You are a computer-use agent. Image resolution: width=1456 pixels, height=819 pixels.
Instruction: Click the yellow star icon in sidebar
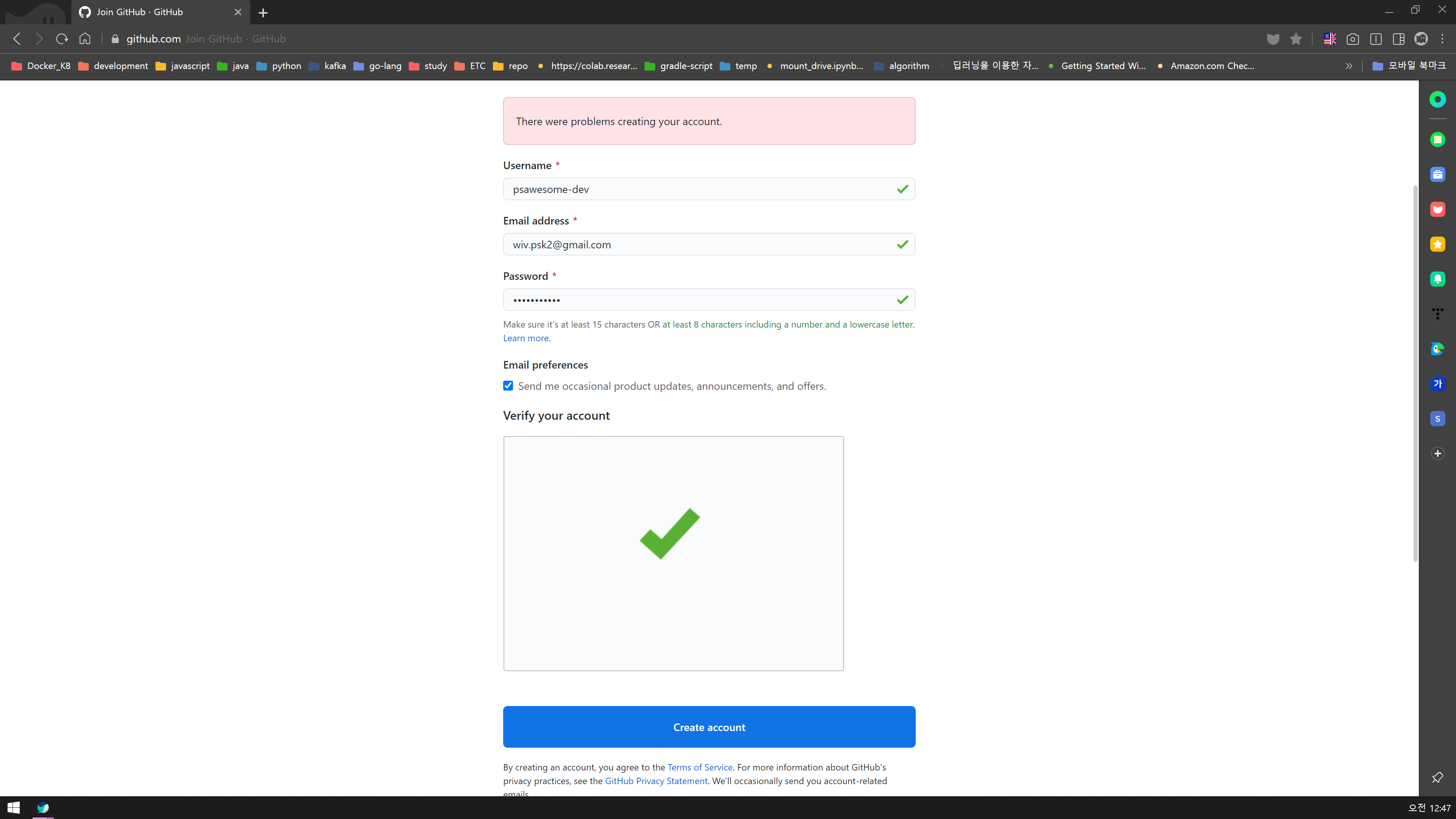pos(1437,244)
